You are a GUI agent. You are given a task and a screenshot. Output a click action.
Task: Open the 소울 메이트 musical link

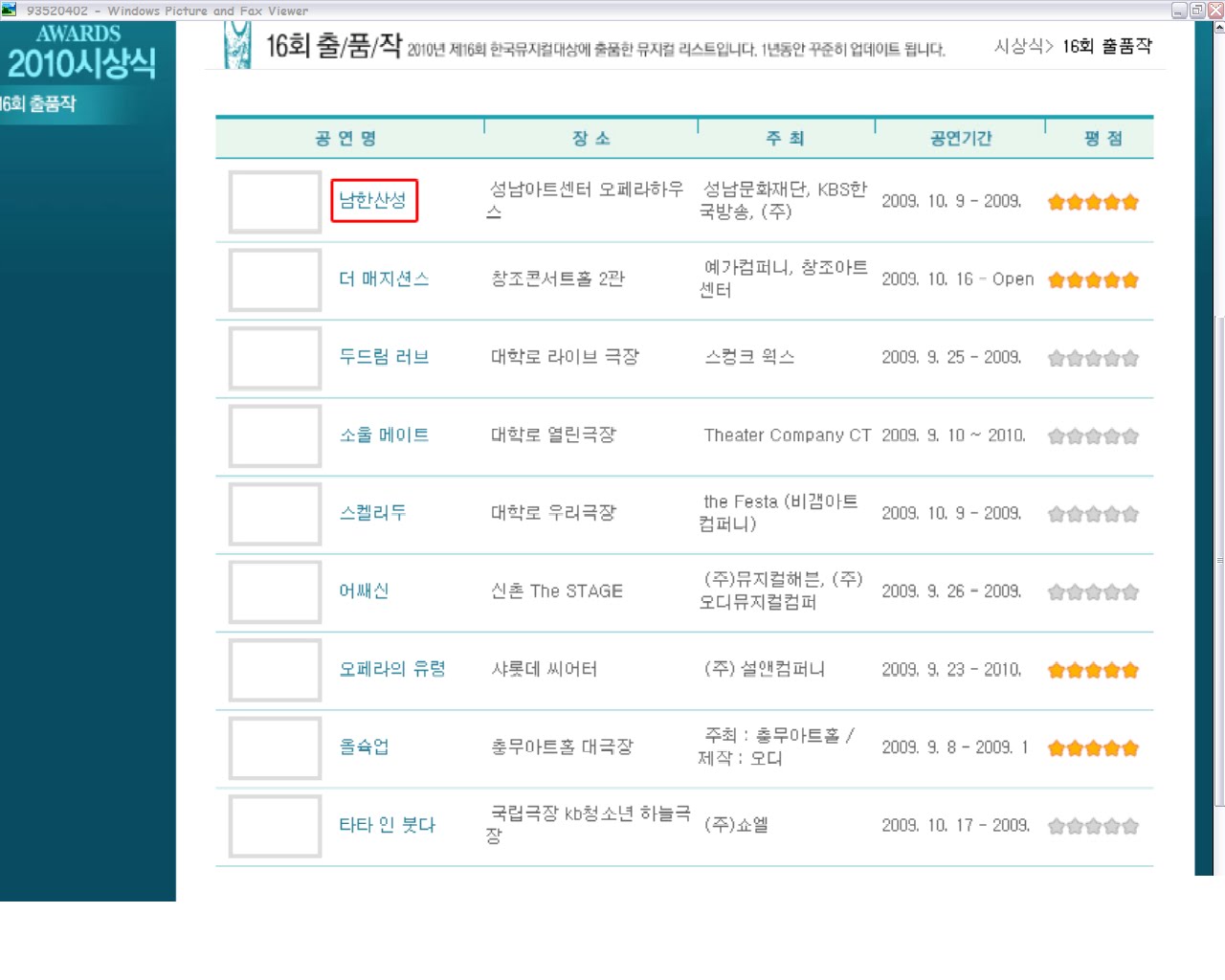coord(384,435)
